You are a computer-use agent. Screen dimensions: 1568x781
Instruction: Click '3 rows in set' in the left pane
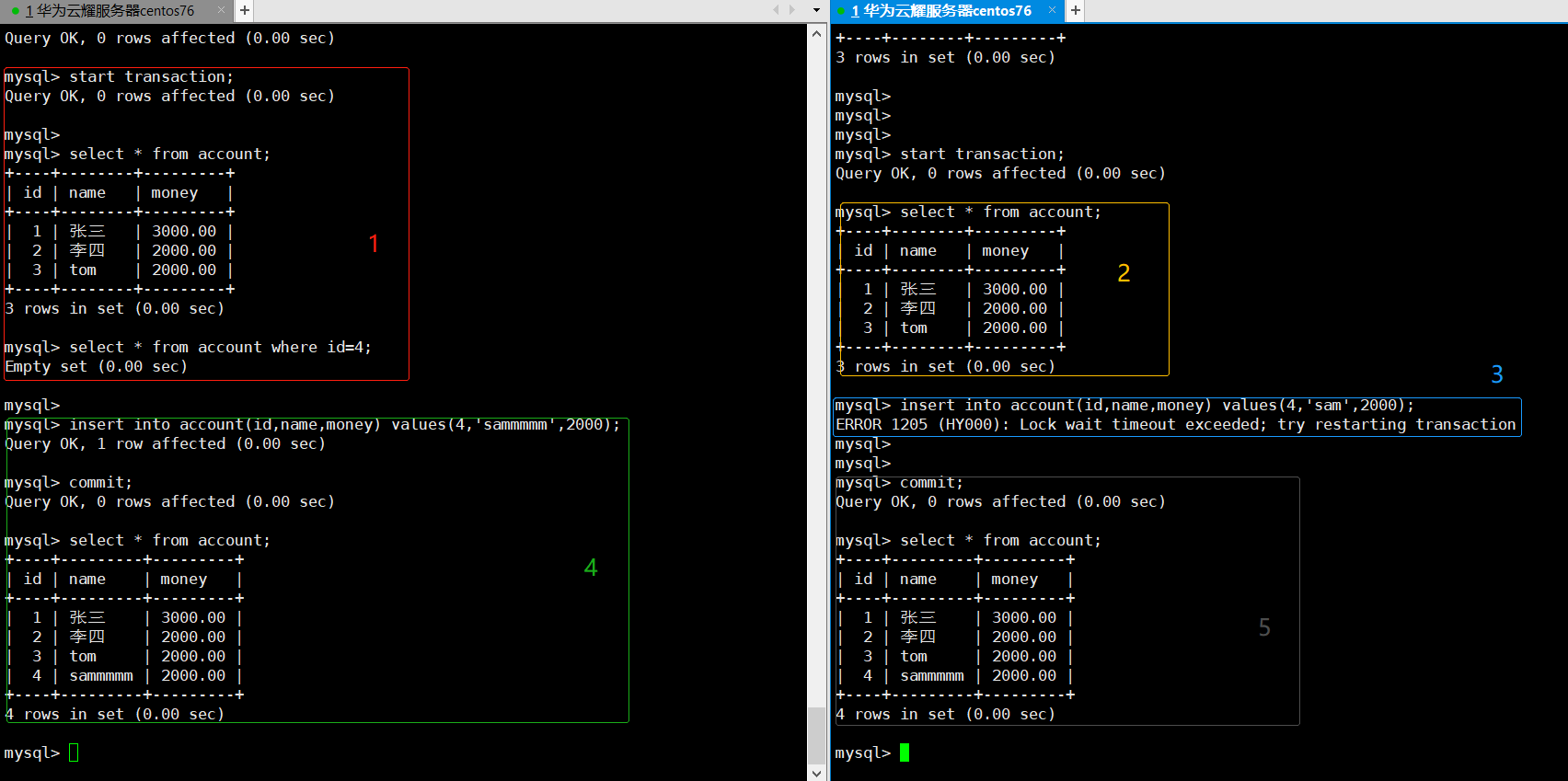[114, 309]
